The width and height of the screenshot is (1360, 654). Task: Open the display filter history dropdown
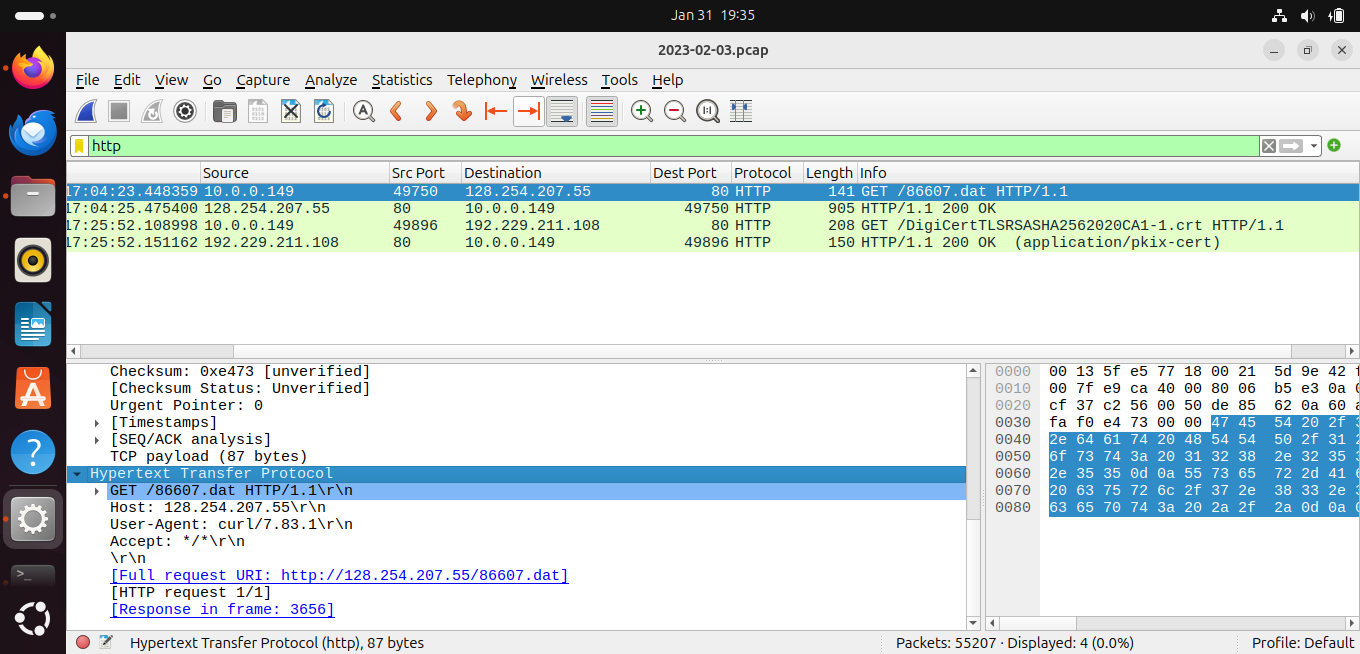click(x=1315, y=146)
